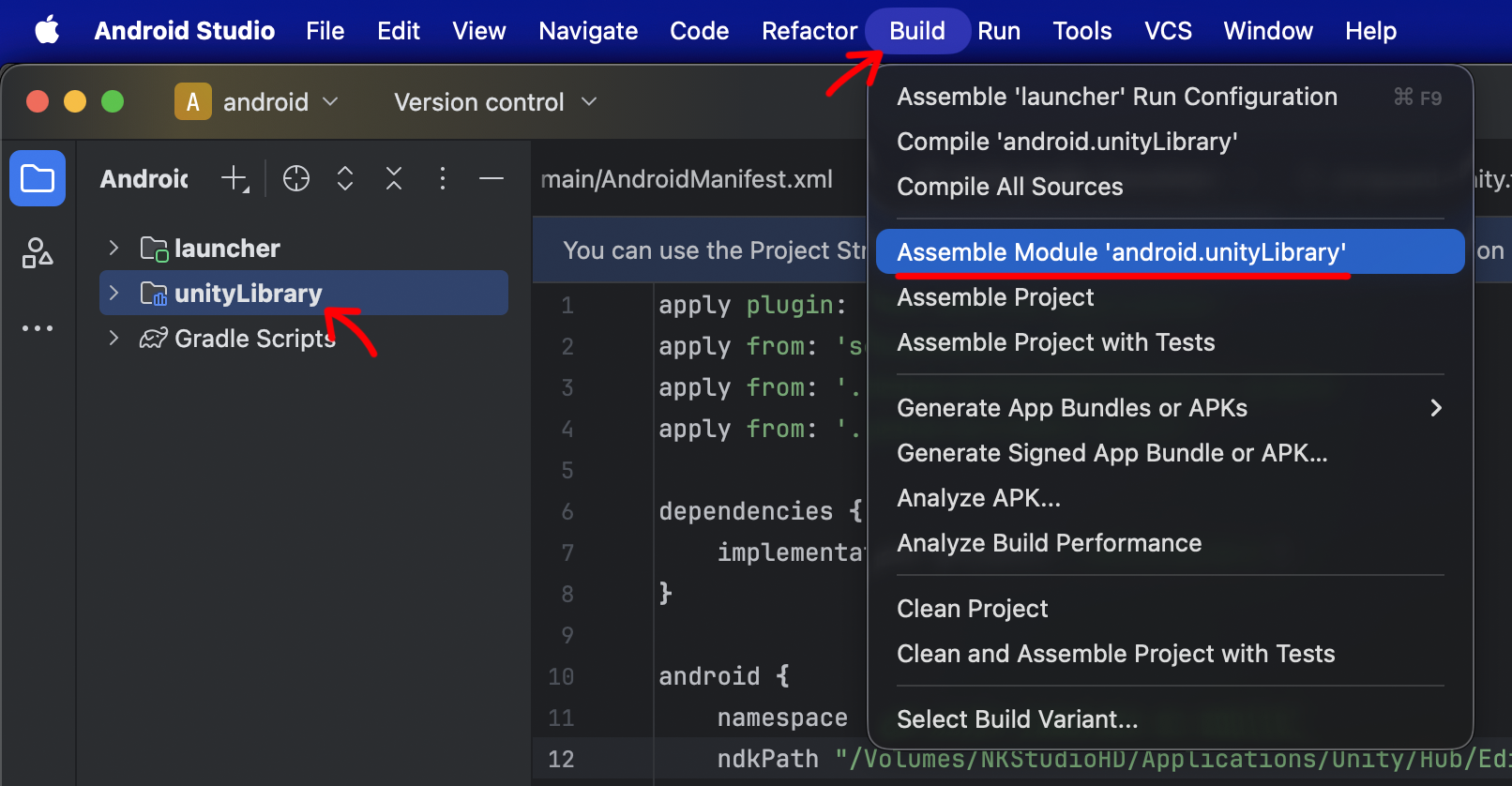Open the Project tool window folder icon
Screen dimensions: 1512x786
coord(38,178)
